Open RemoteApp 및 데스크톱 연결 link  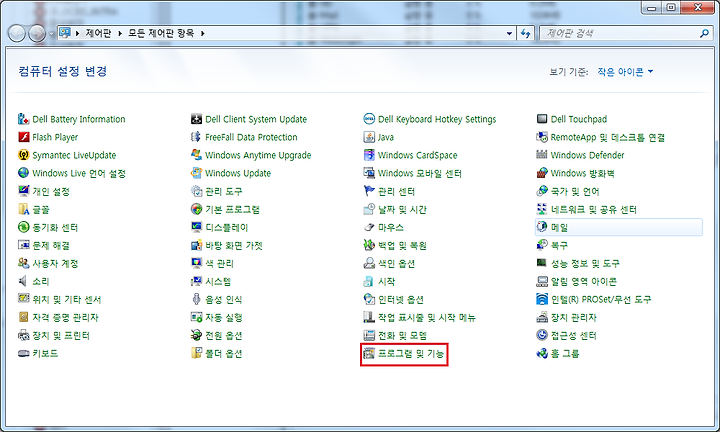pos(608,137)
